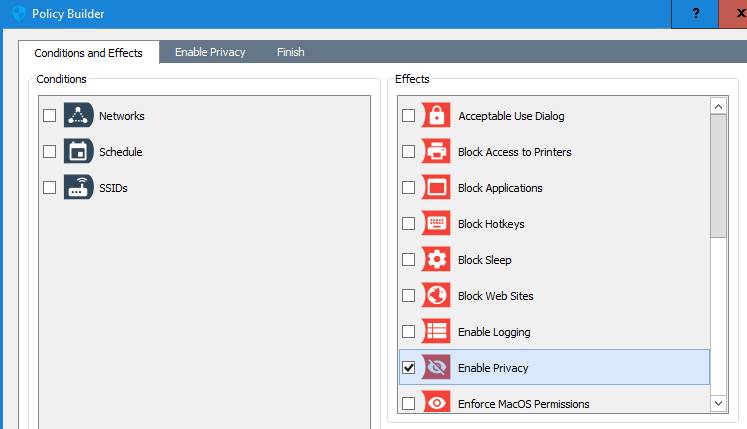Enable the Enable Logging checkbox
The image size is (747, 429).
(x=408, y=331)
